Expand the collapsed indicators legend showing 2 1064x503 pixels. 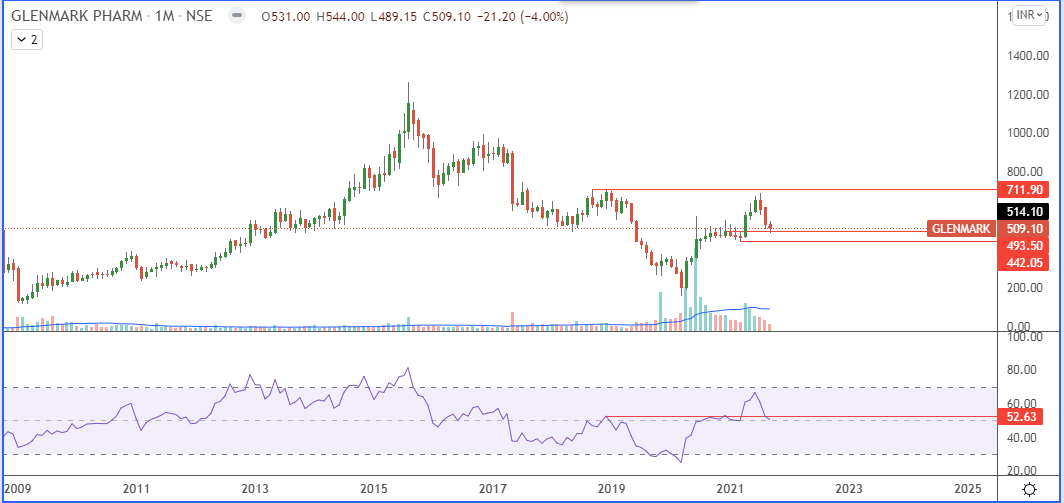[26, 40]
